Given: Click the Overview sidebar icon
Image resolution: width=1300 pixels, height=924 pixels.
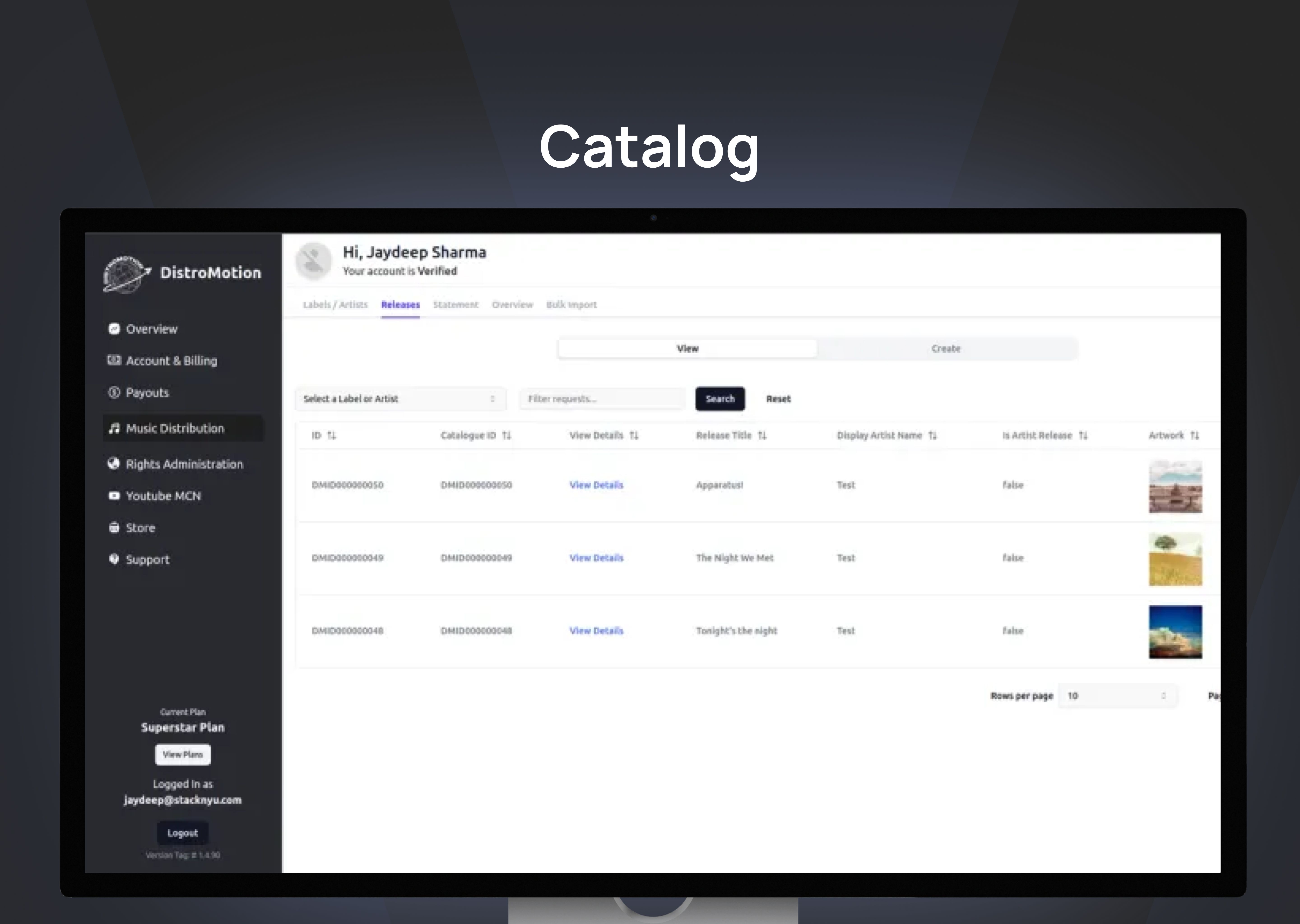Looking at the screenshot, I should [114, 329].
